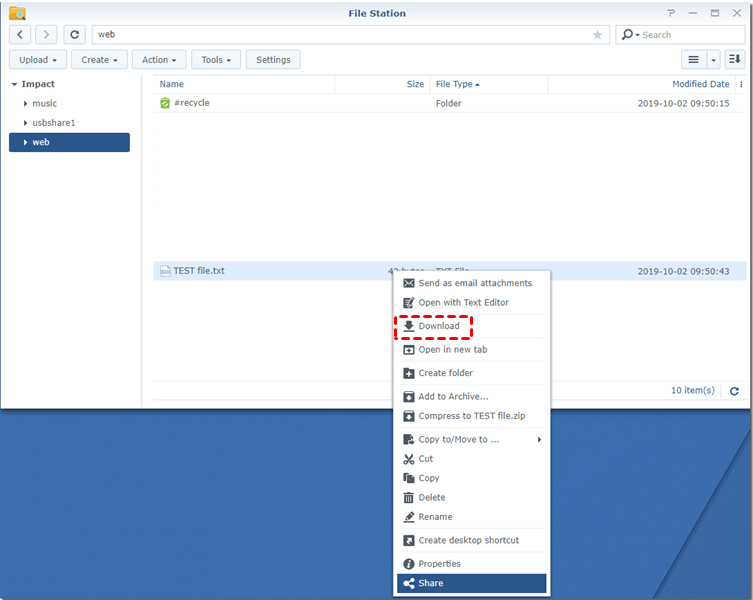
Task: Click the #recycle bin icon
Action: tap(165, 103)
